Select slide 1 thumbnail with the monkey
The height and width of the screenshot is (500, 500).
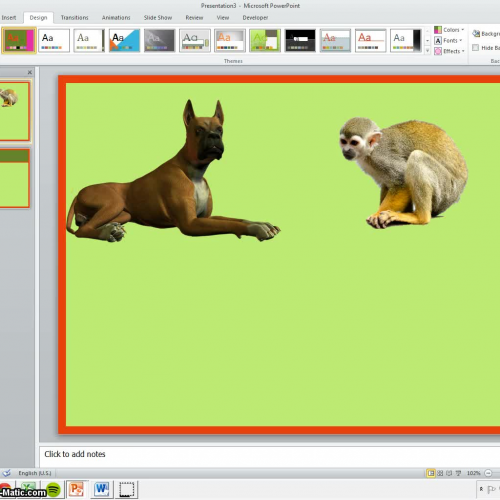(x=14, y=111)
